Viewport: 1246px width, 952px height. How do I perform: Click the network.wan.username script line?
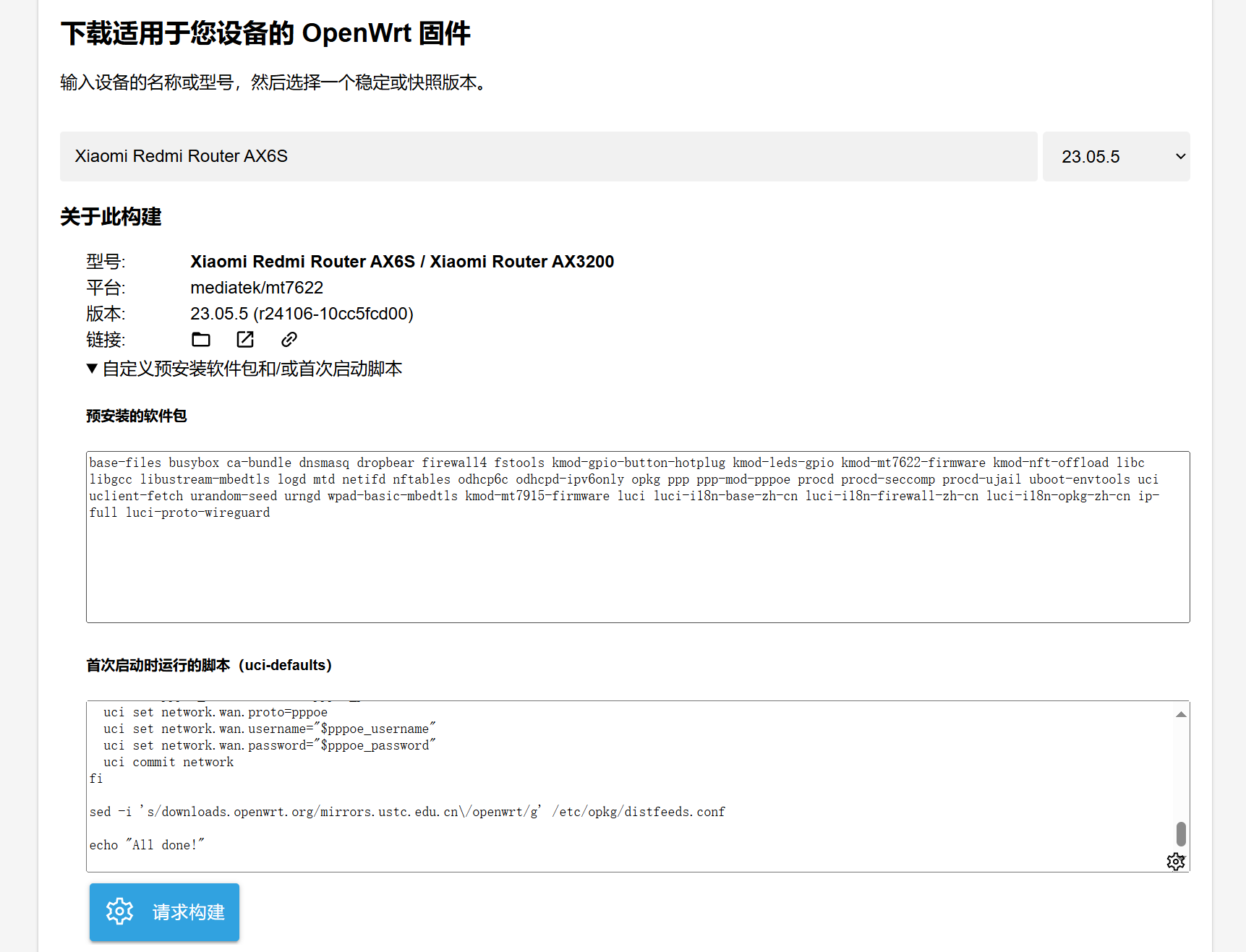pos(270,729)
